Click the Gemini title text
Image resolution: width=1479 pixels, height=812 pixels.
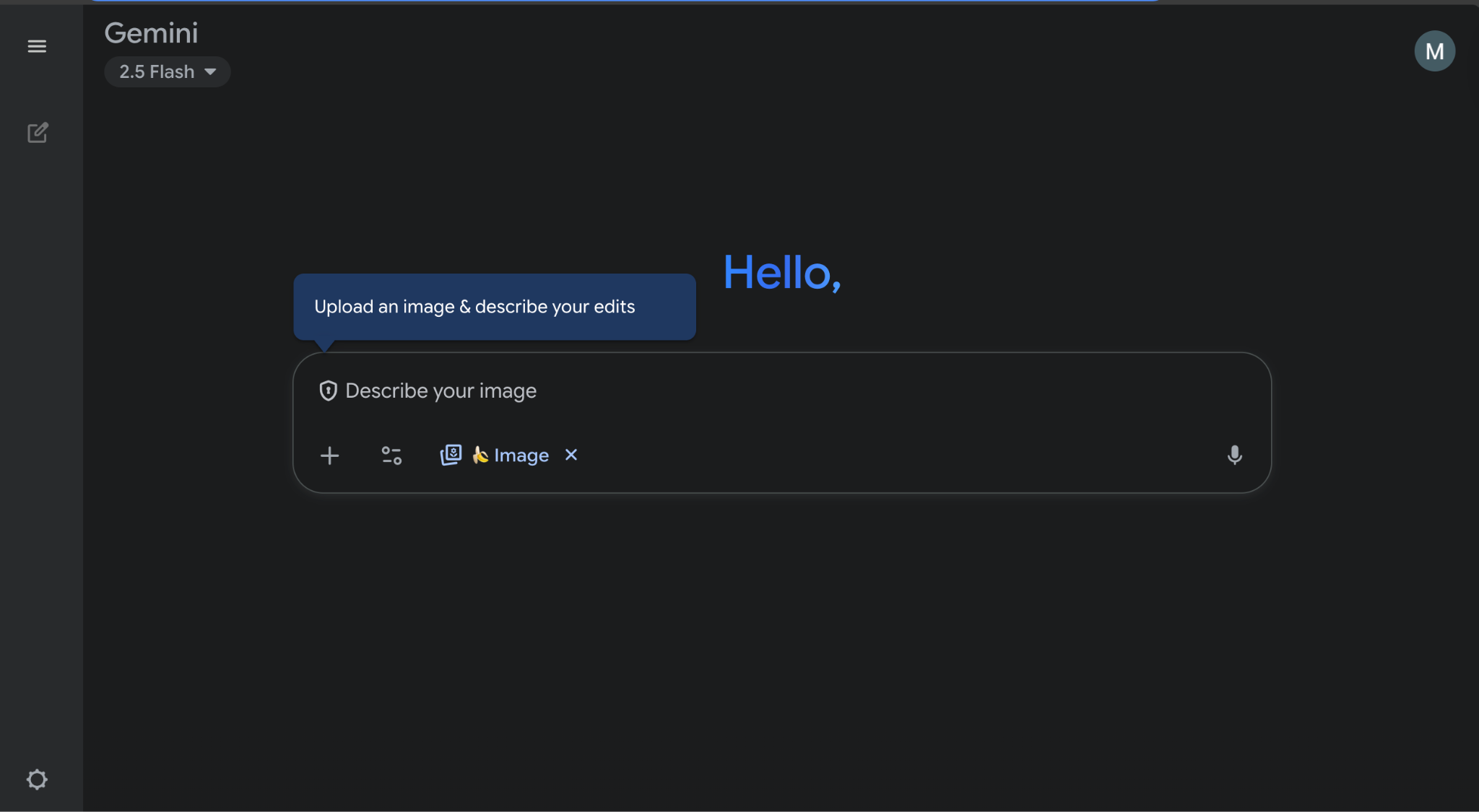pyautogui.click(x=151, y=32)
